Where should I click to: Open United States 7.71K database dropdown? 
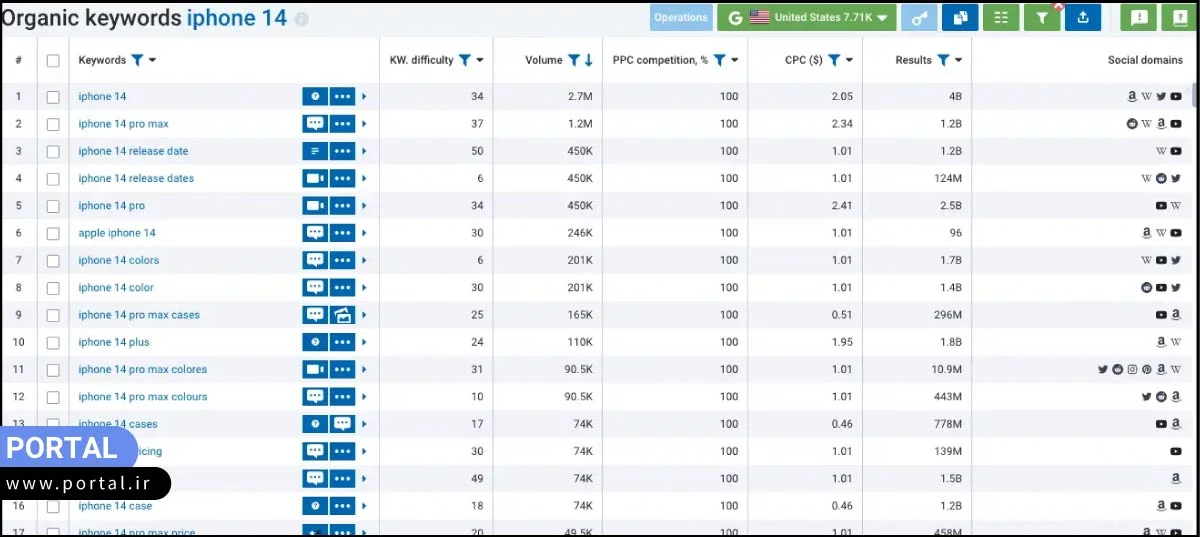(x=806, y=18)
